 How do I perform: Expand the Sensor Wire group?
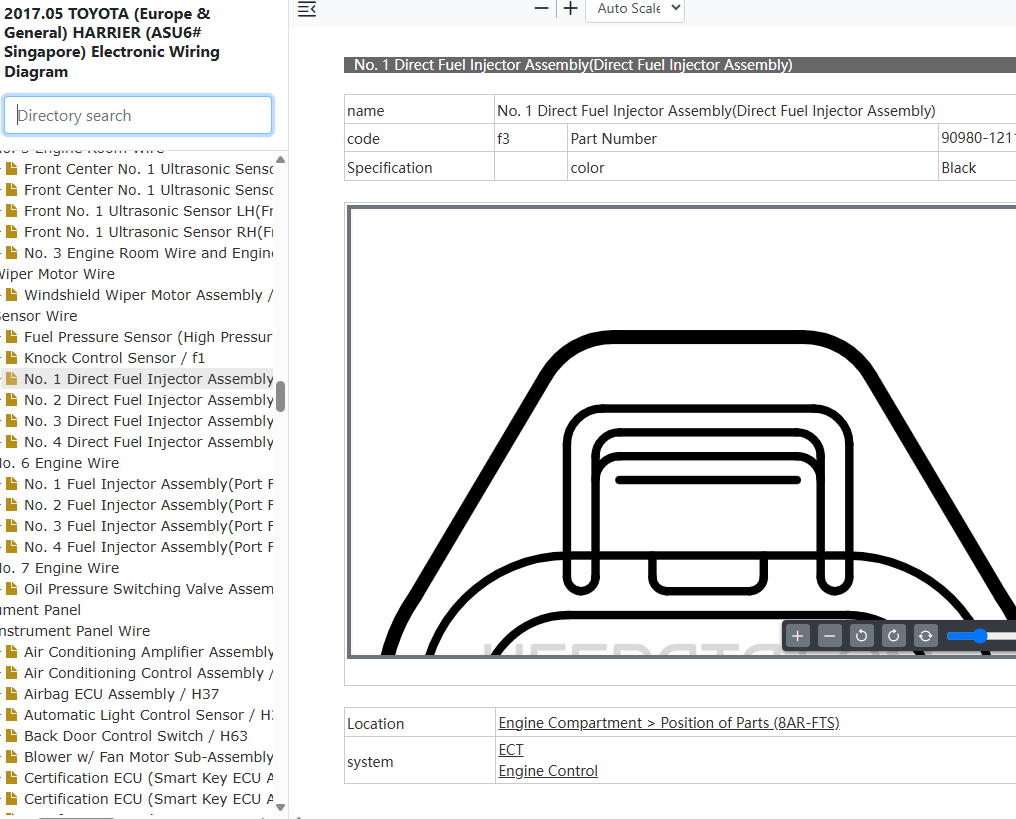coord(38,316)
